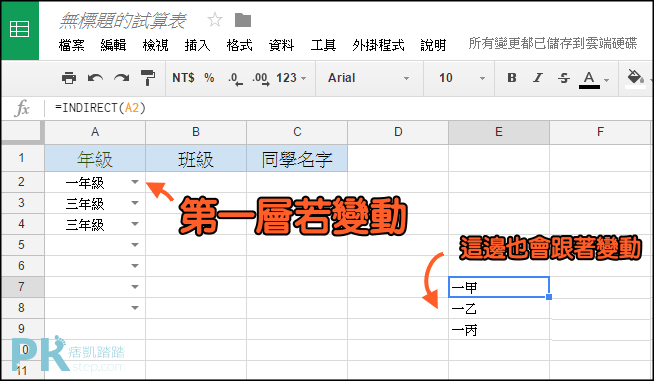Star this untitled spreadsheet
This screenshot has width=654, height=381.
(215, 20)
